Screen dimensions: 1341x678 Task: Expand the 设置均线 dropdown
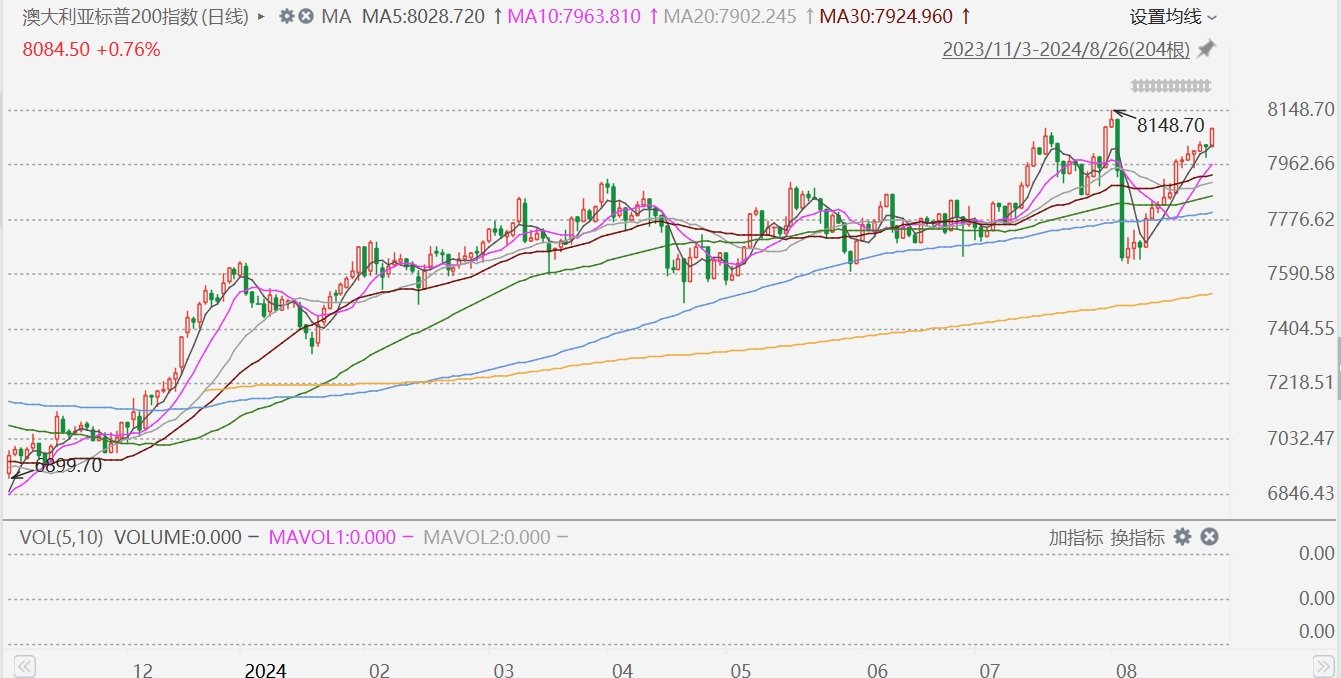1173,17
